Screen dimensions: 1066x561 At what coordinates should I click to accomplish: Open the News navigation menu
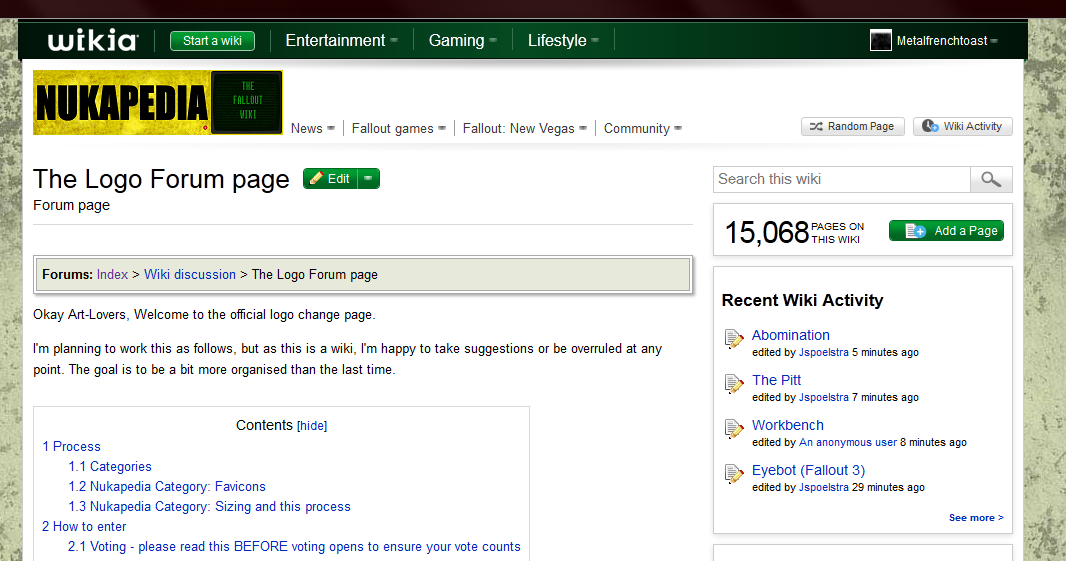pyautogui.click(x=313, y=129)
